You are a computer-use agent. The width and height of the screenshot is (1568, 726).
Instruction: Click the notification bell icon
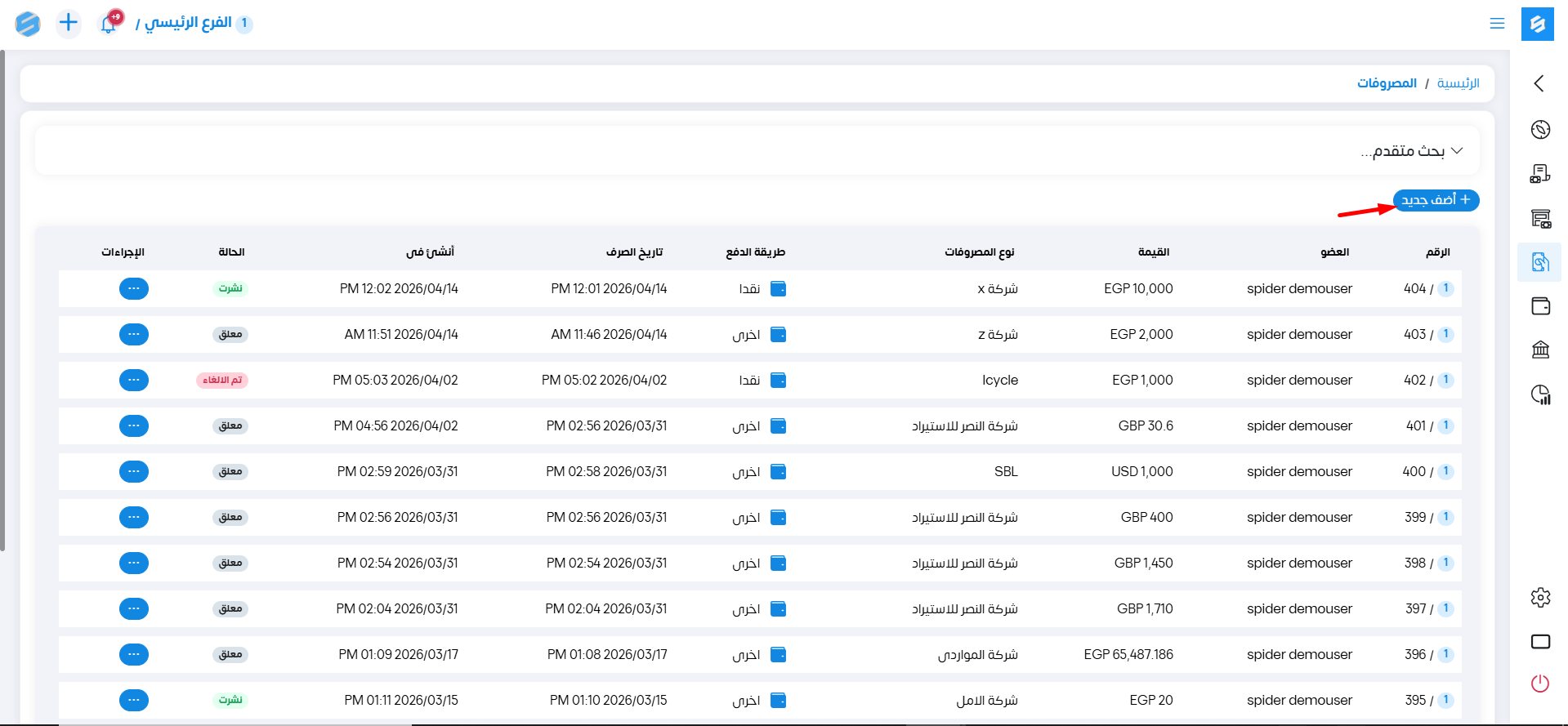[x=109, y=24]
